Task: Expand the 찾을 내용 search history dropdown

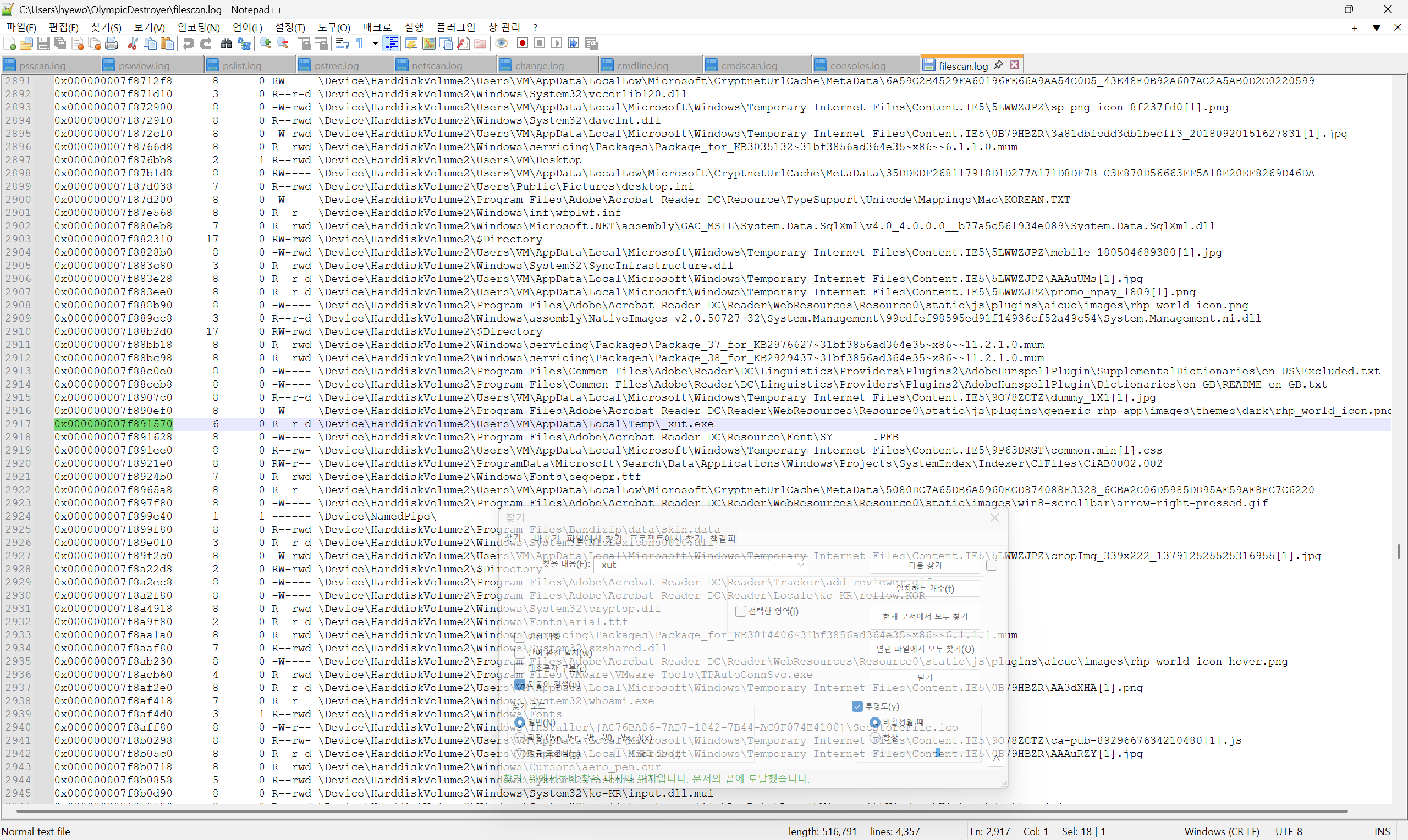Action: click(x=801, y=565)
